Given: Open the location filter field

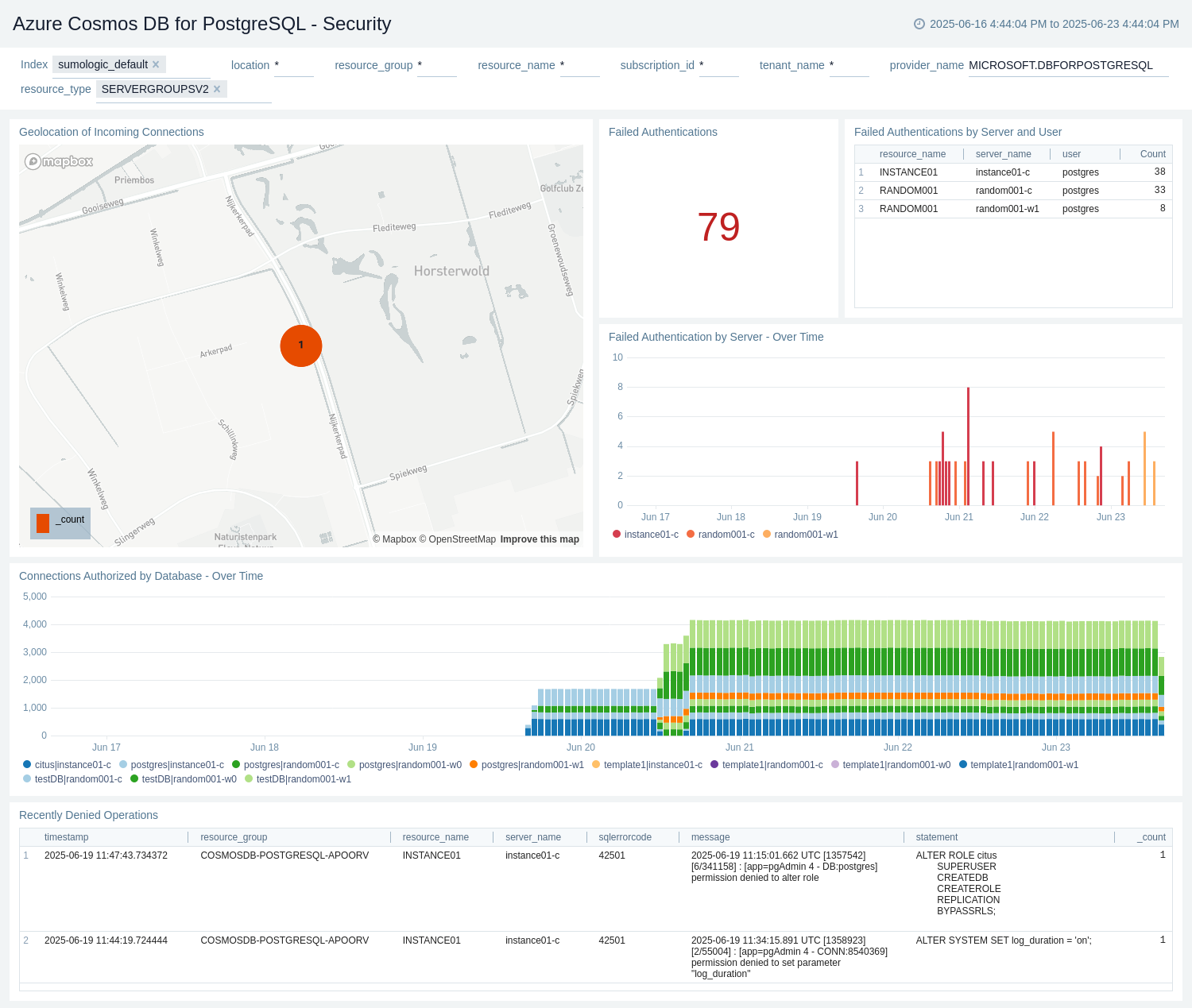Looking at the screenshot, I should click(294, 66).
